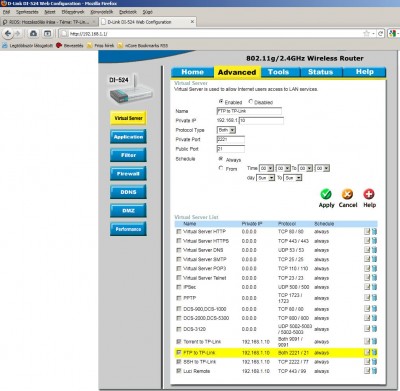400x391 pixels.
Task: Edit the SSH to TP-Link entry
Action: [367, 362]
